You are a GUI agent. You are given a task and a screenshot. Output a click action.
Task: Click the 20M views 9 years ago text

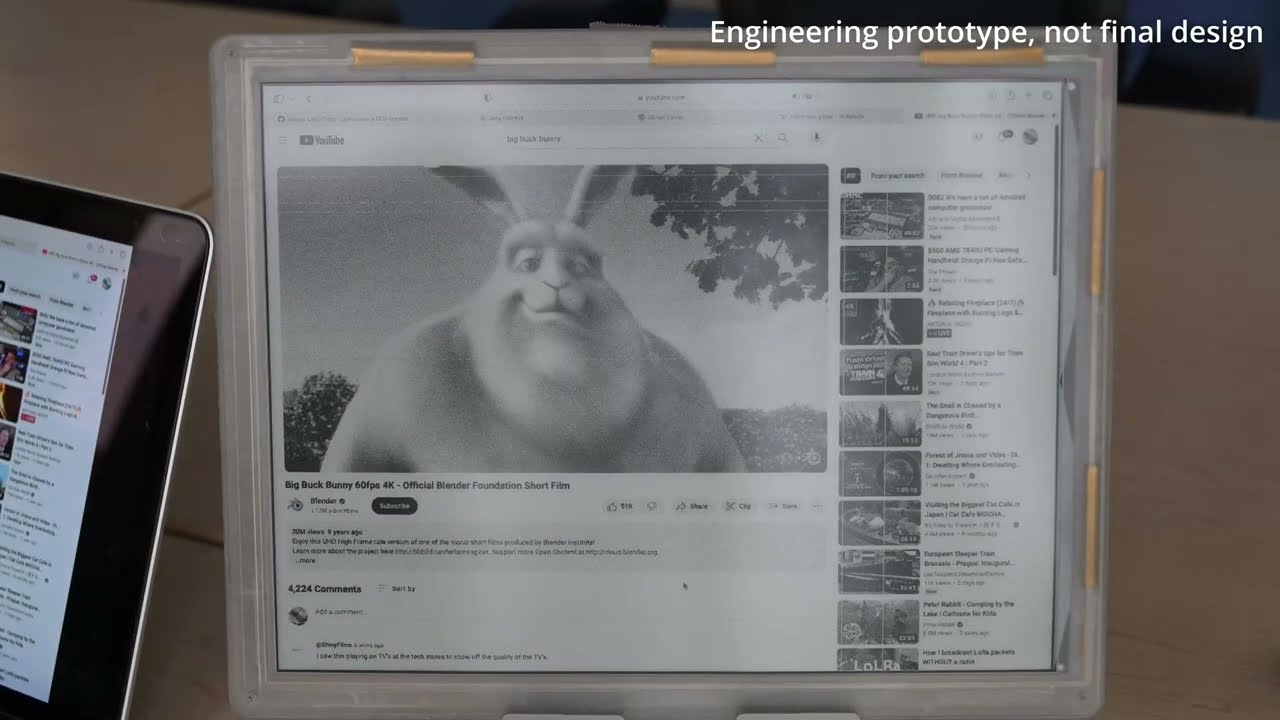[327, 532]
